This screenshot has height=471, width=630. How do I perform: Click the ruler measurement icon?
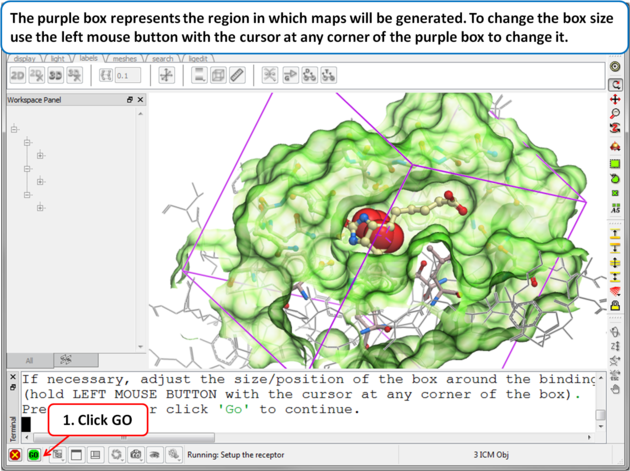tap(237, 76)
